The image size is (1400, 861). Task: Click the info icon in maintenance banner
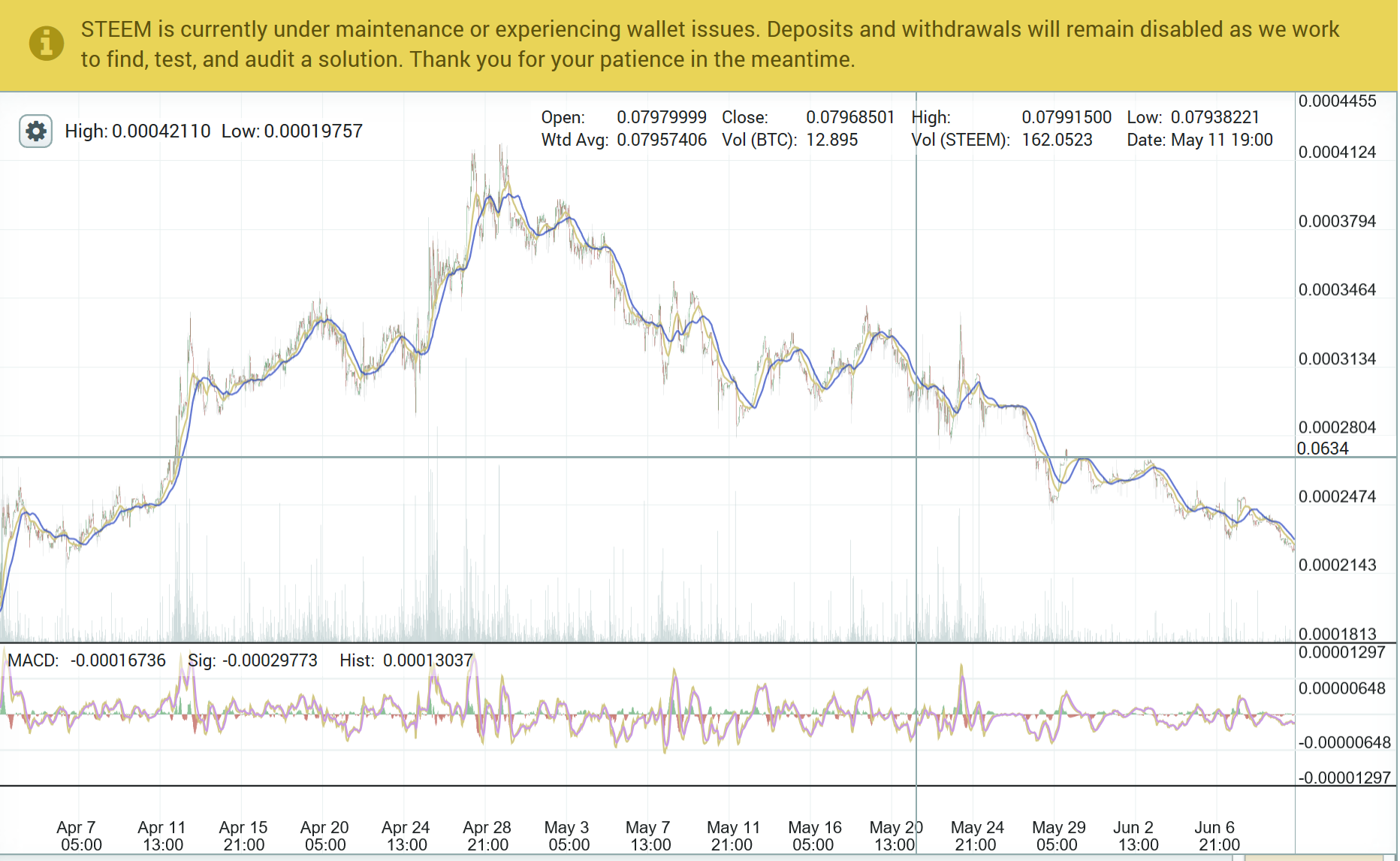click(47, 44)
